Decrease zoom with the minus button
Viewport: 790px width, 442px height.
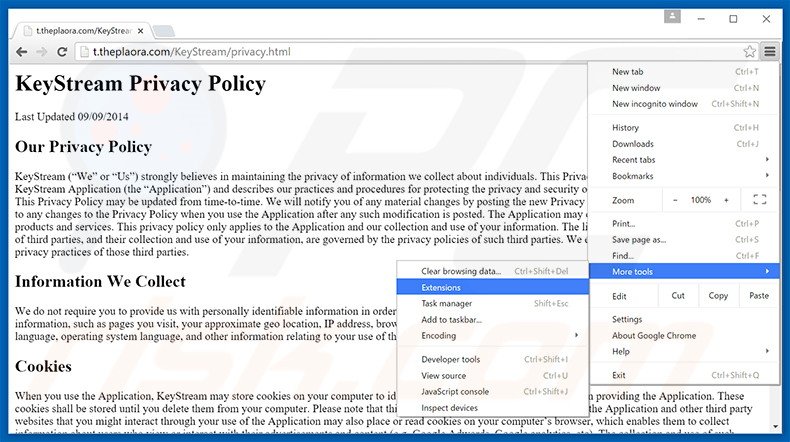(x=675, y=200)
